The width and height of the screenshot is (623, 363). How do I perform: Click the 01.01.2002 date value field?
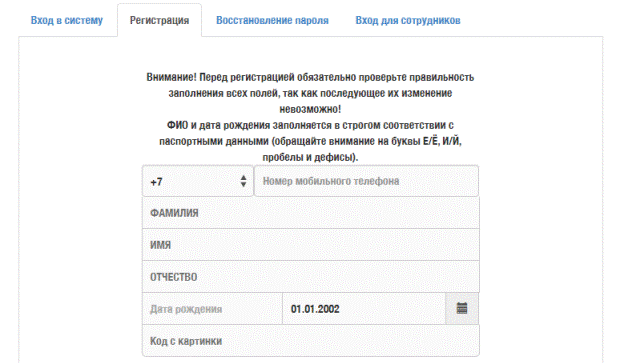(x=364, y=309)
